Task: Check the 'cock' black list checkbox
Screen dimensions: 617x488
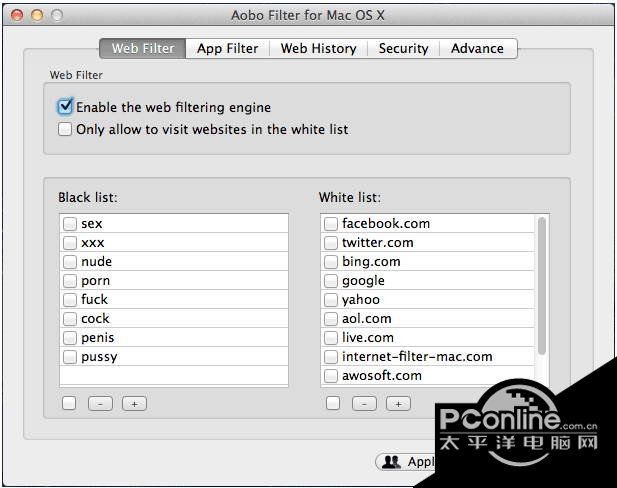Action: click(70, 318)
